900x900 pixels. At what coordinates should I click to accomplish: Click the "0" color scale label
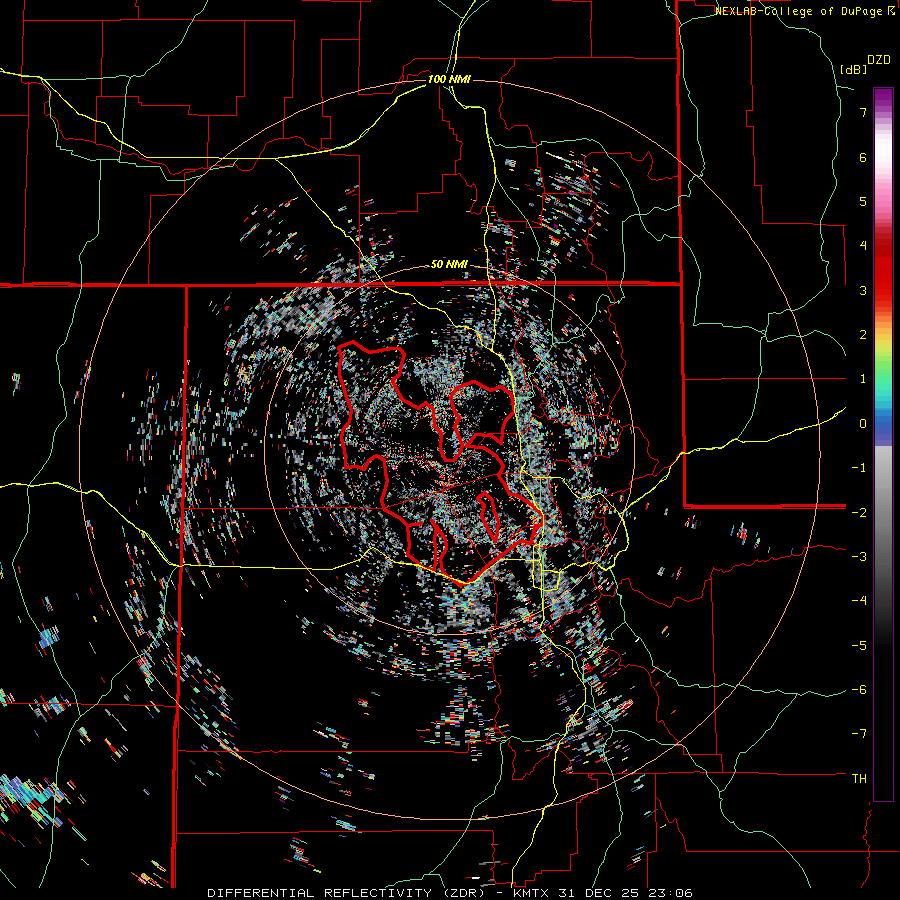point(863,424)
